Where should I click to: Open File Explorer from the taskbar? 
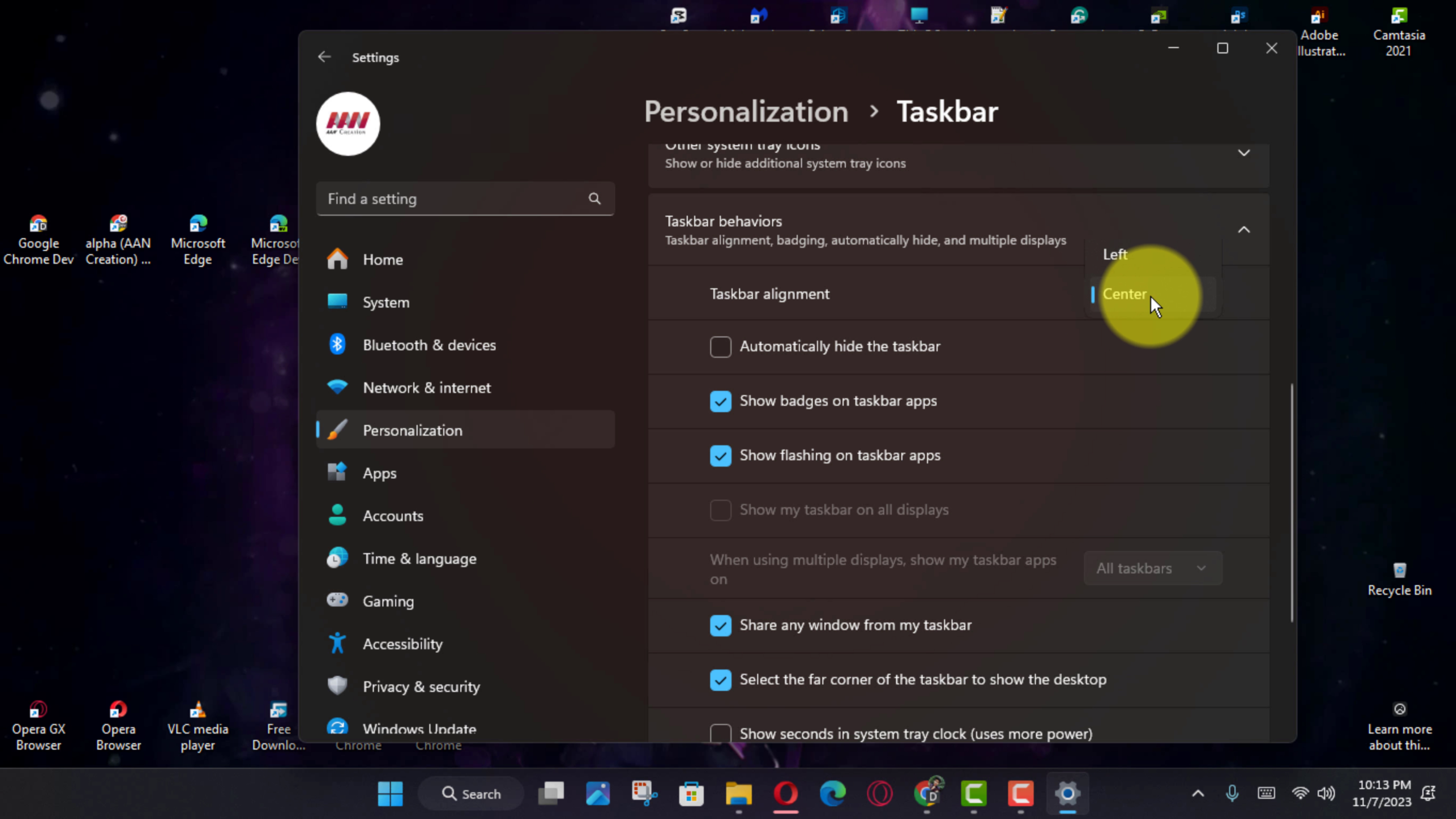point(738,793)
